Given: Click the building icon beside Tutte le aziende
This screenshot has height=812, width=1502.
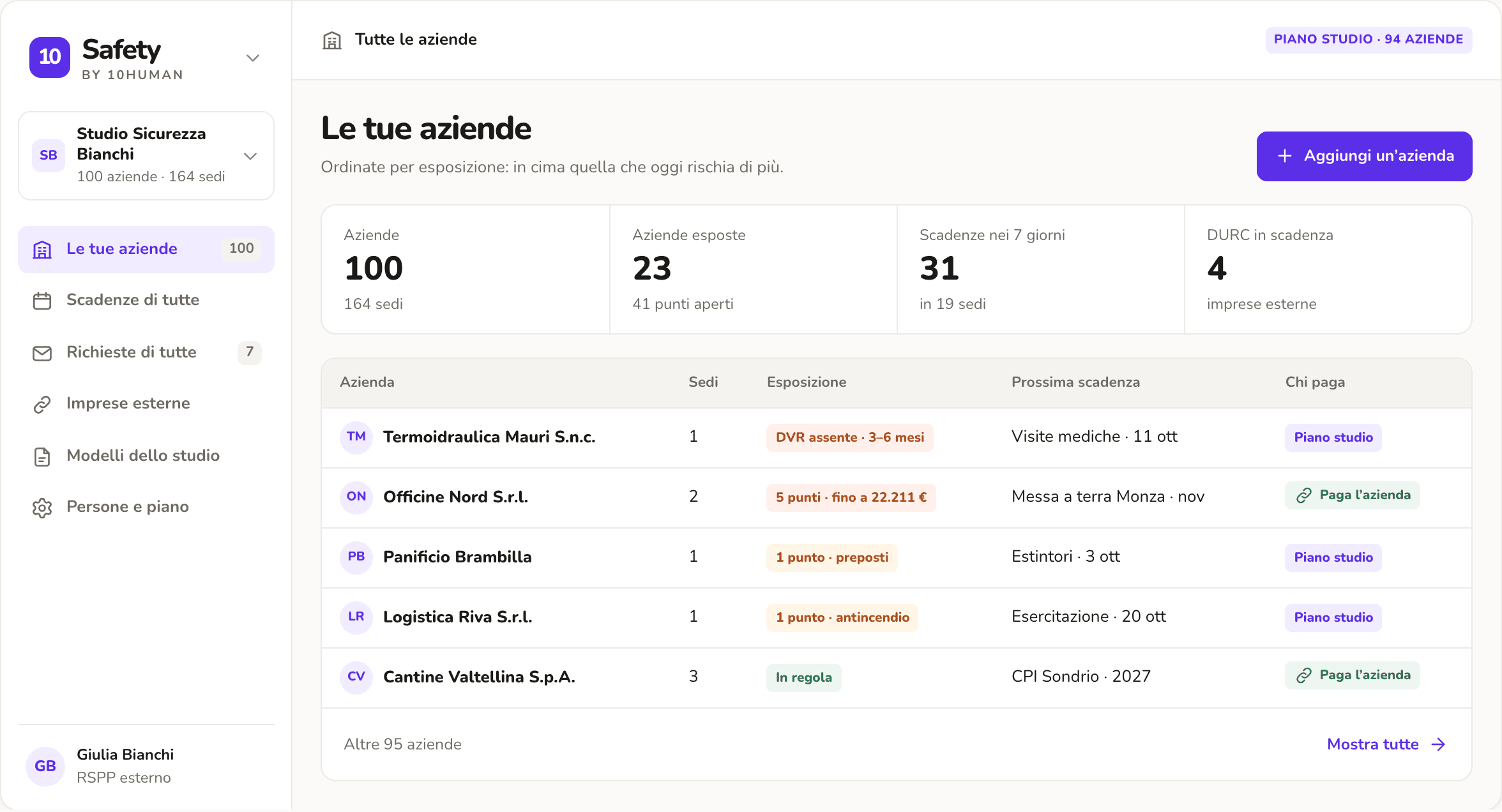Looking at the screenshot, I should click(332, 40).
